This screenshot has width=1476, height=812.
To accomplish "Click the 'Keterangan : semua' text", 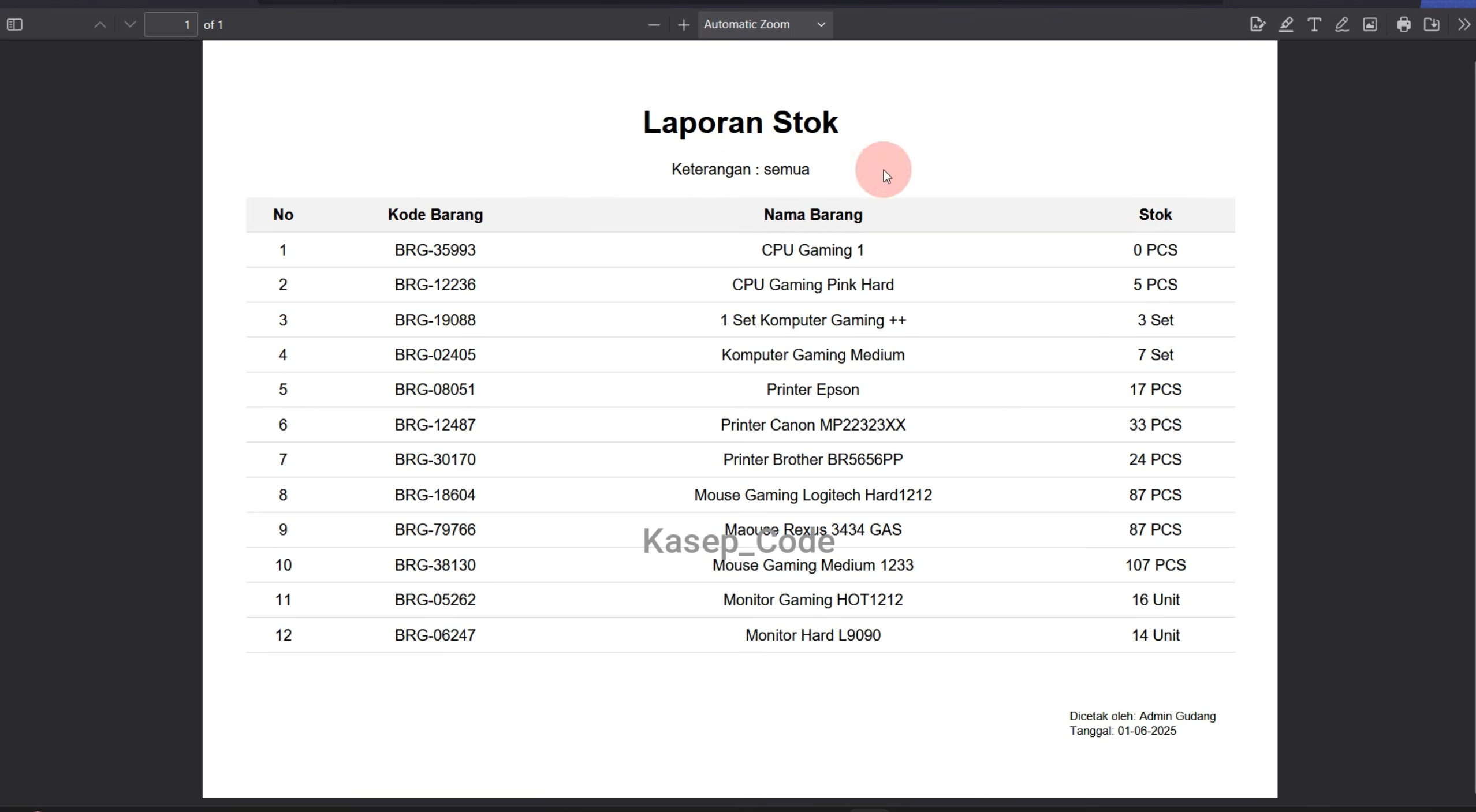I will pyautogui.click(x=740, y=170).
